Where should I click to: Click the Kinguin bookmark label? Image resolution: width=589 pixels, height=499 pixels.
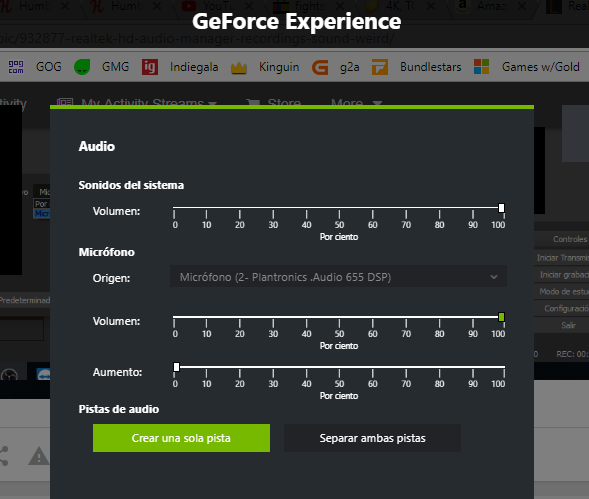(279, 67)
